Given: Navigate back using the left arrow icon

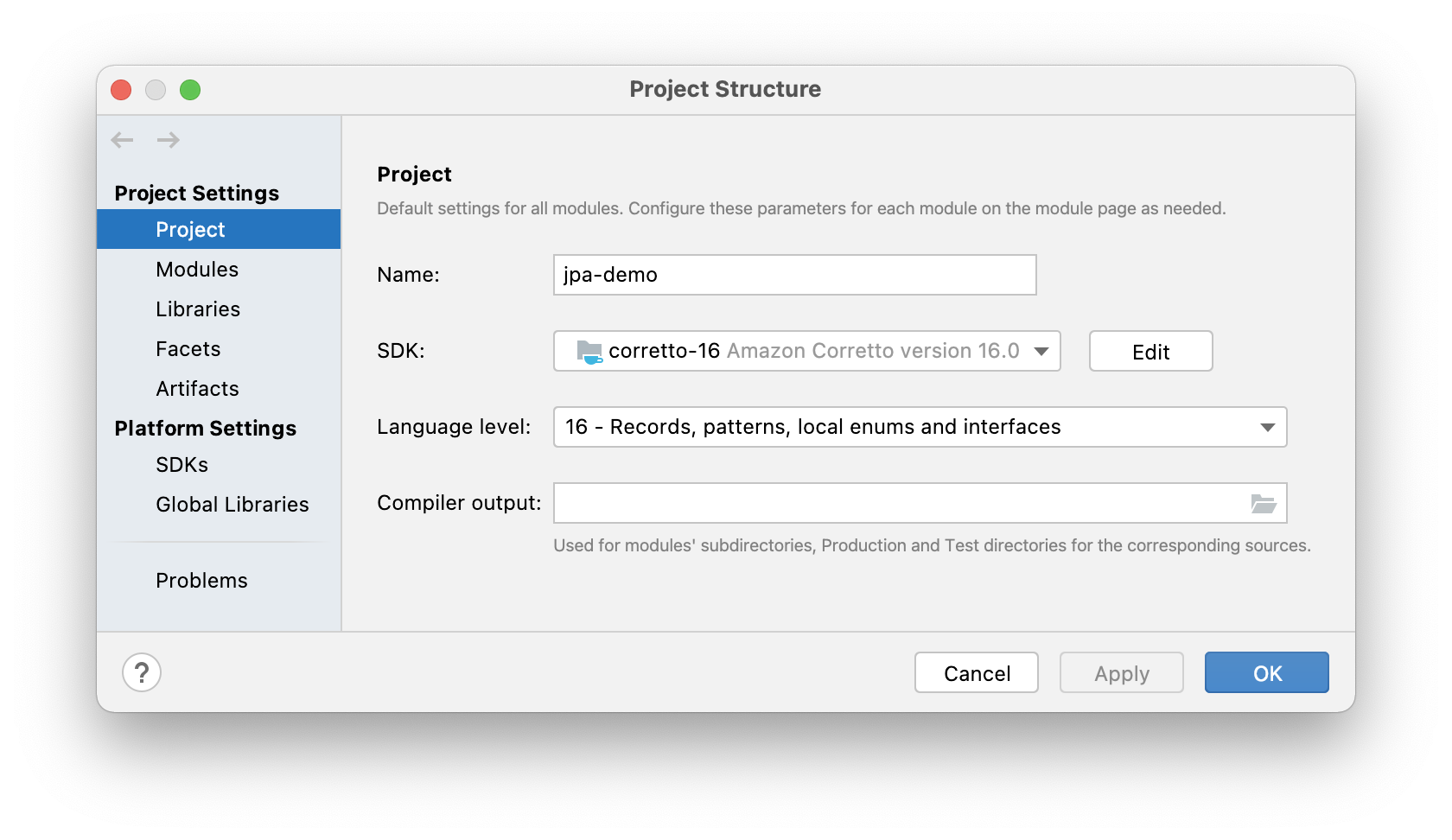Looking at the screenshot, I should coord(122,139).
